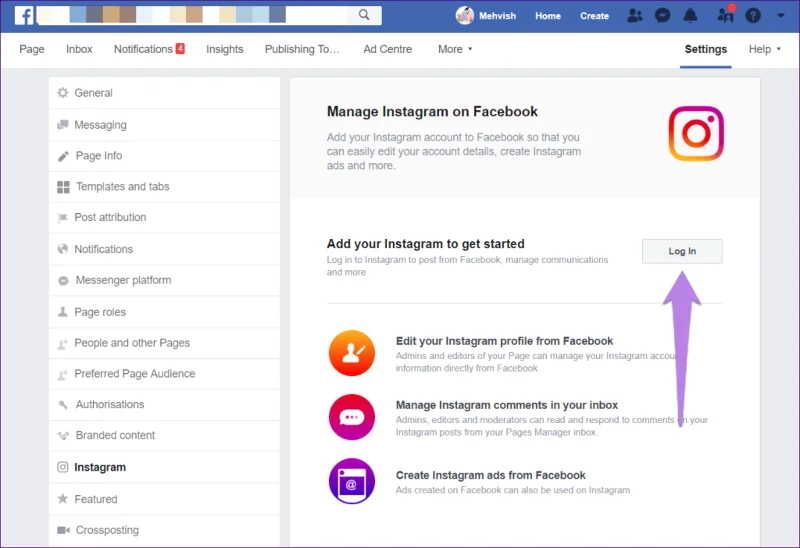Click the Notifications globe icon in sidebar
800x548 pixels.
point(62,249)
